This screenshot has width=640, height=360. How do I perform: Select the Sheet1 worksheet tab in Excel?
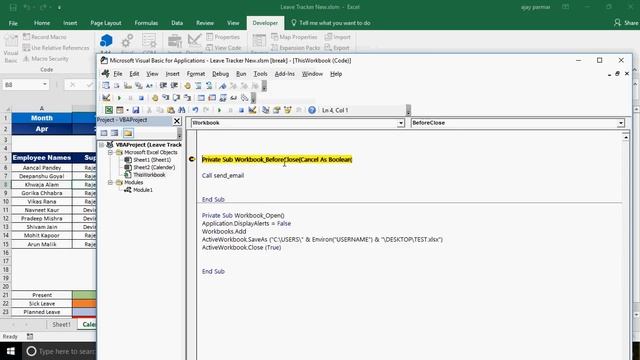pos(61,324)
